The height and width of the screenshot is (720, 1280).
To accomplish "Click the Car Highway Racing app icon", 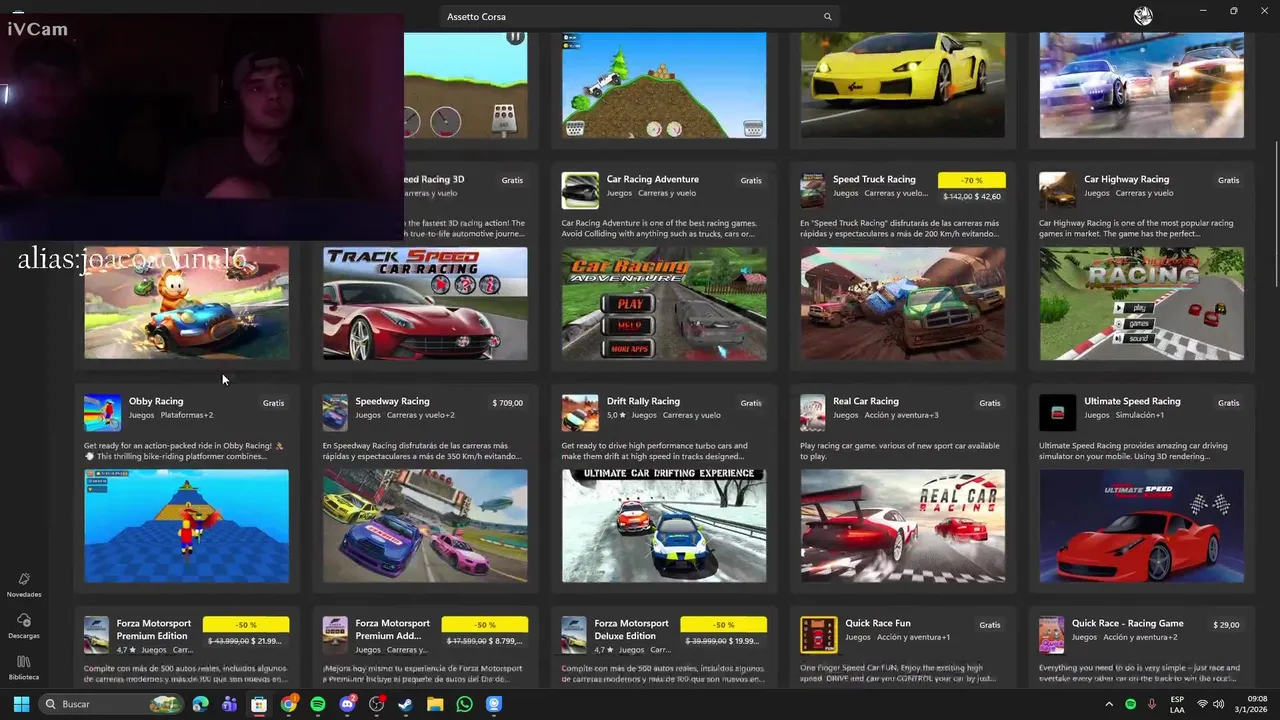I will point(1058,190).
